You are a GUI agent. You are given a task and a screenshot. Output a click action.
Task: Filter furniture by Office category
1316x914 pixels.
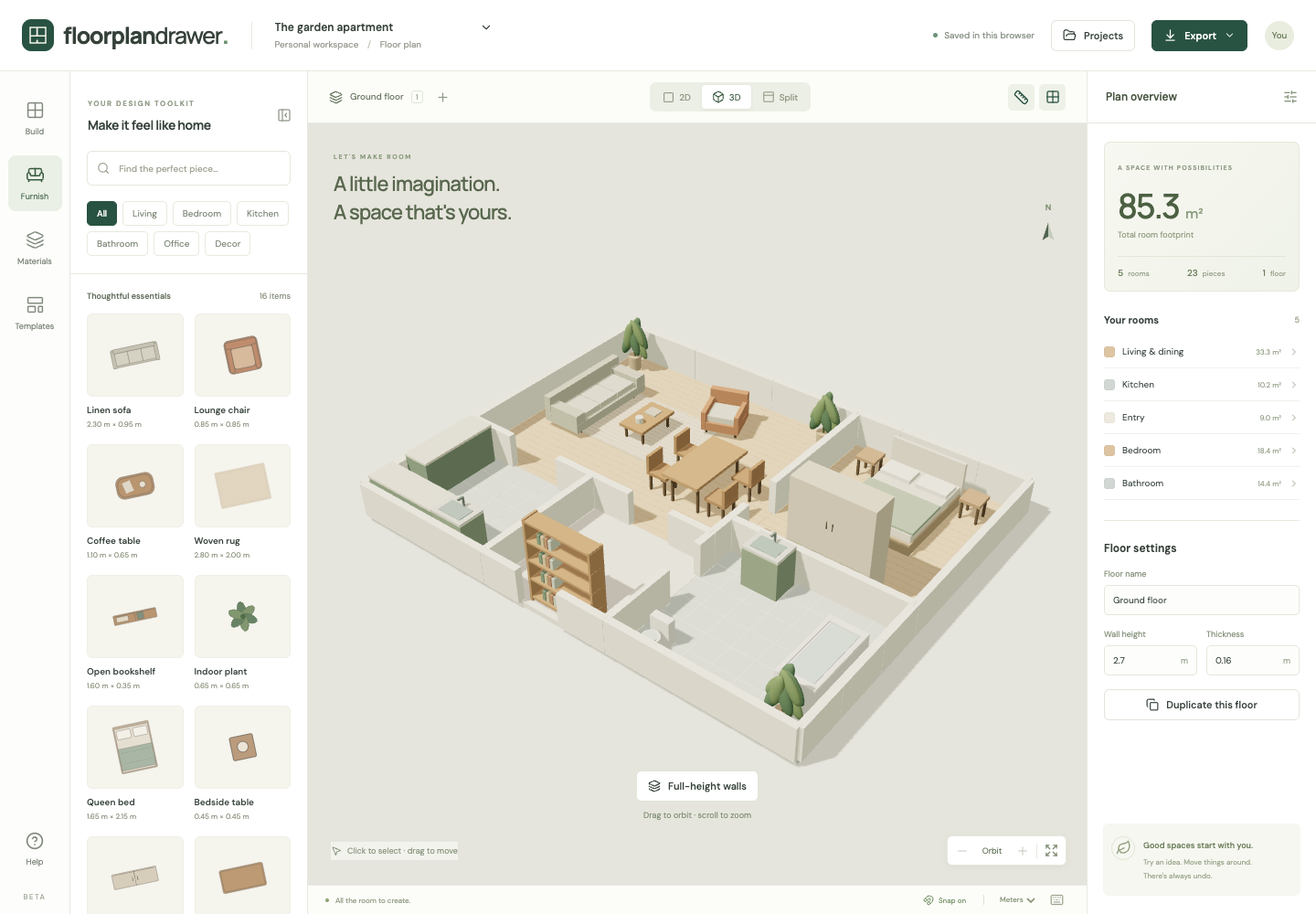[x=176, y=244]
